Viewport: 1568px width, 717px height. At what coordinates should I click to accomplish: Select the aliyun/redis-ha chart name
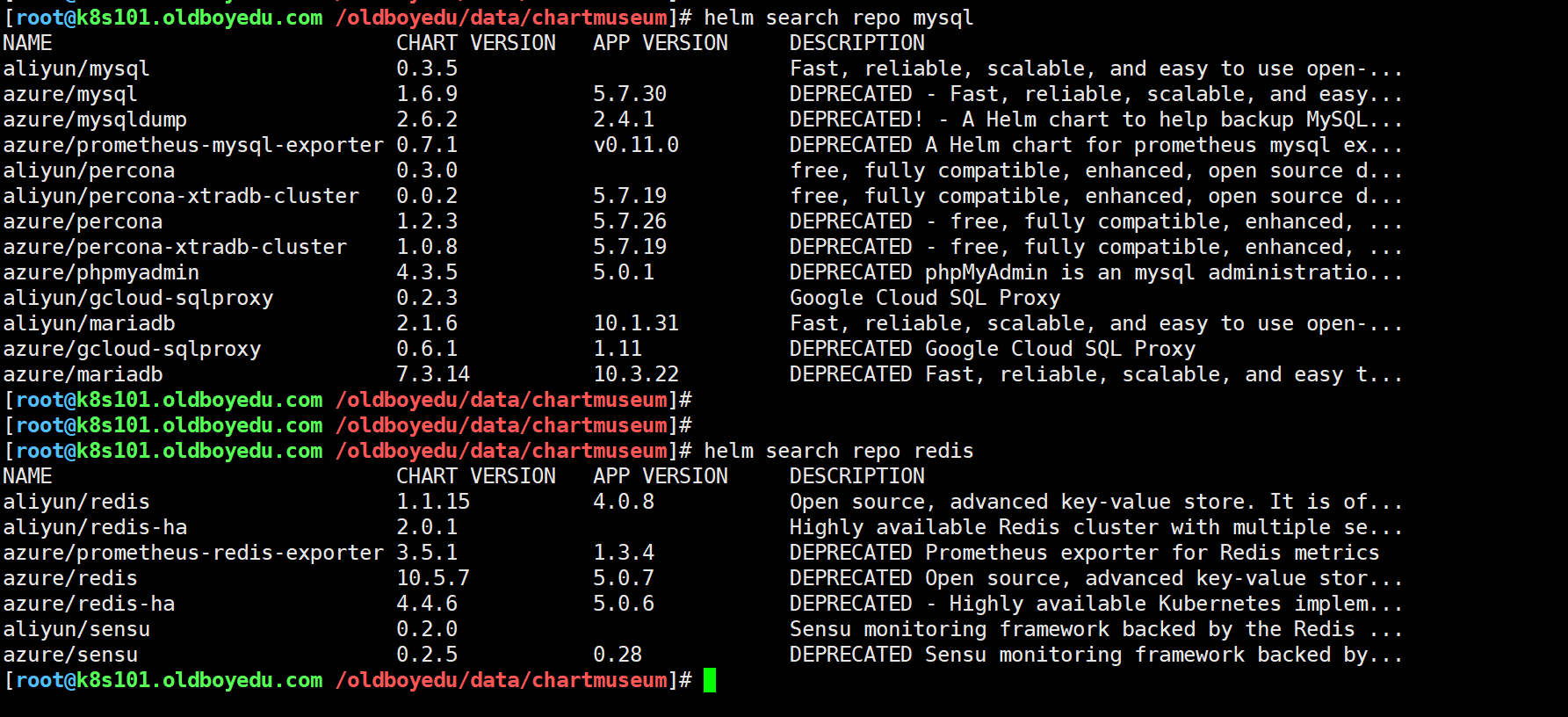[95, 527]
